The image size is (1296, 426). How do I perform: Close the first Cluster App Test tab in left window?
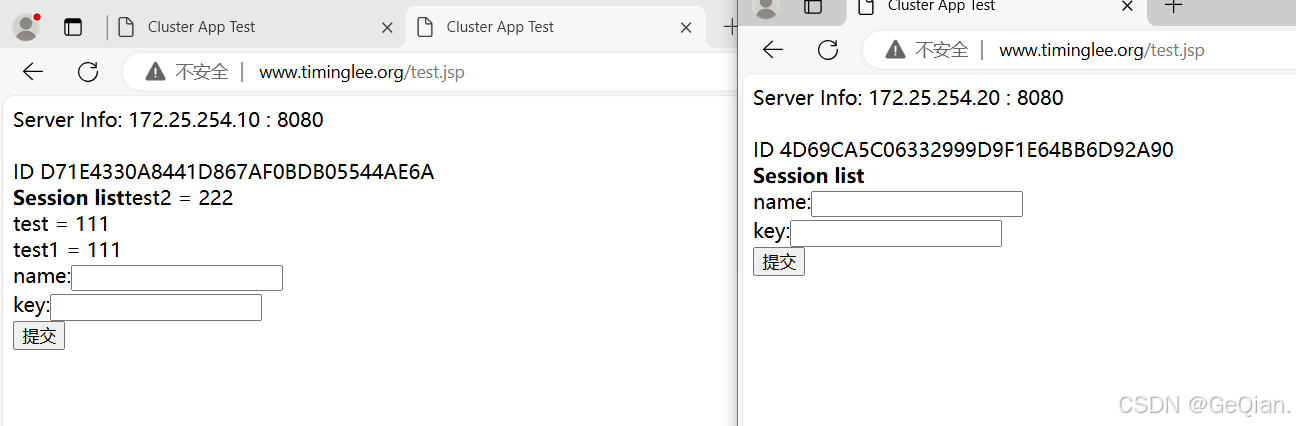pyautogui.click(x=387, y=28)
